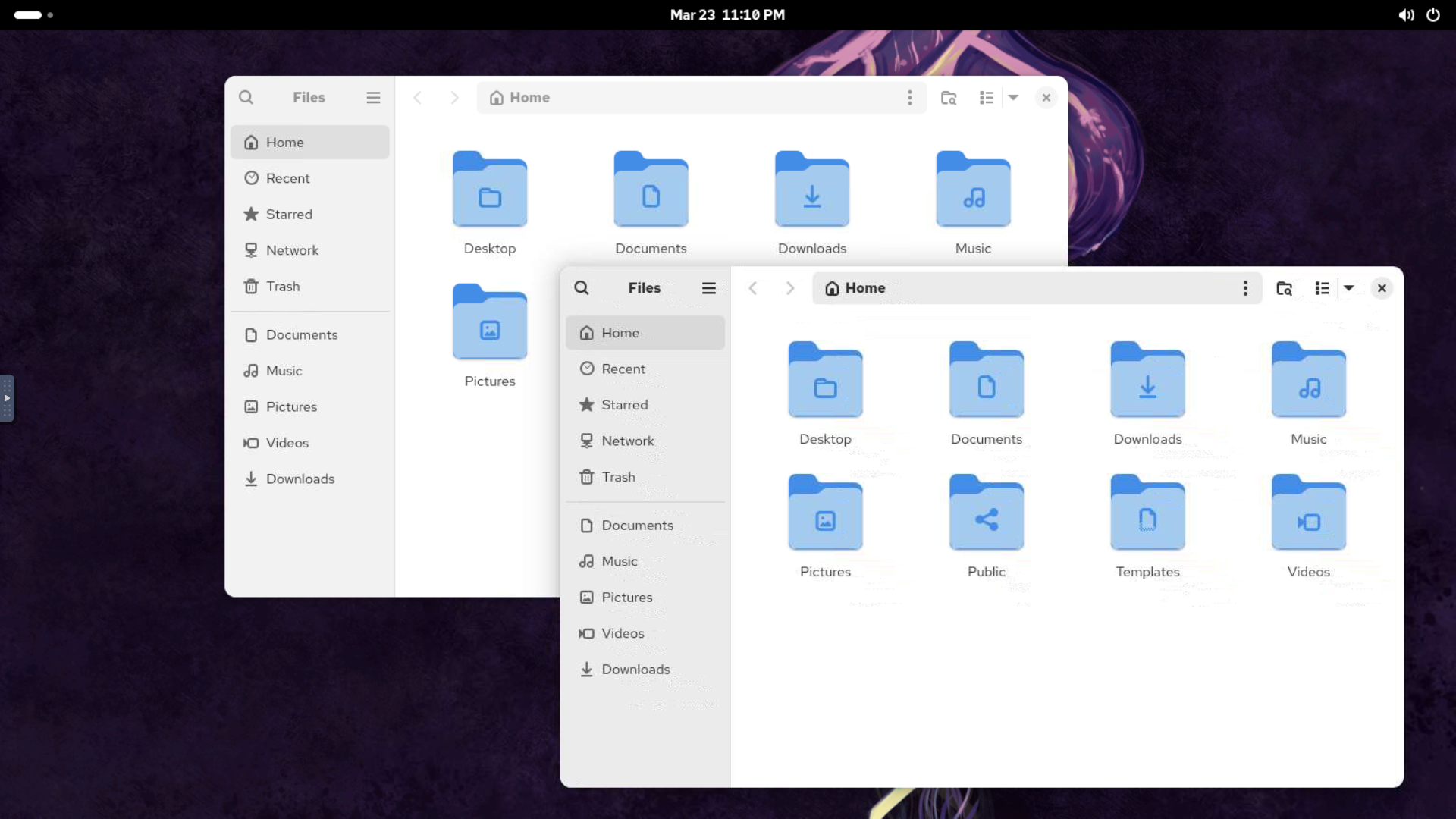Open system volume indicator in top bar
1456x819 pixels.
coord(1406,15)
